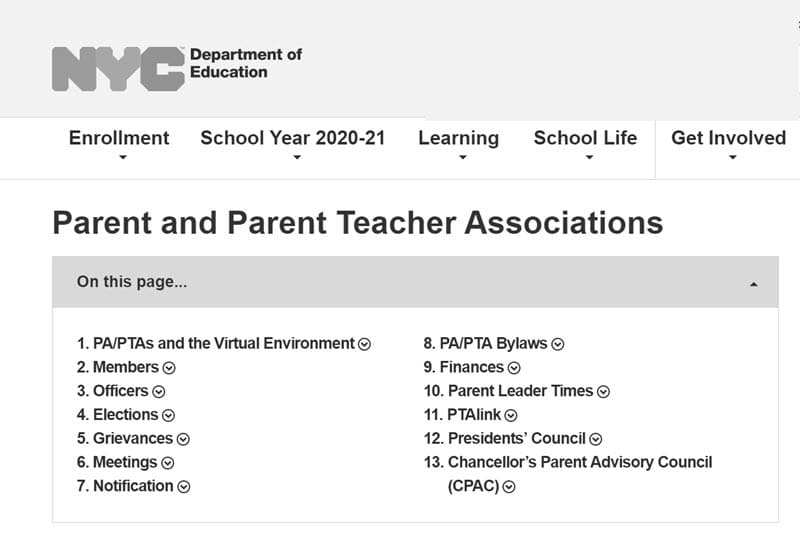Click the circled arrow beside Elections
This screenshot has height=536, width=800.
(168, 416)
